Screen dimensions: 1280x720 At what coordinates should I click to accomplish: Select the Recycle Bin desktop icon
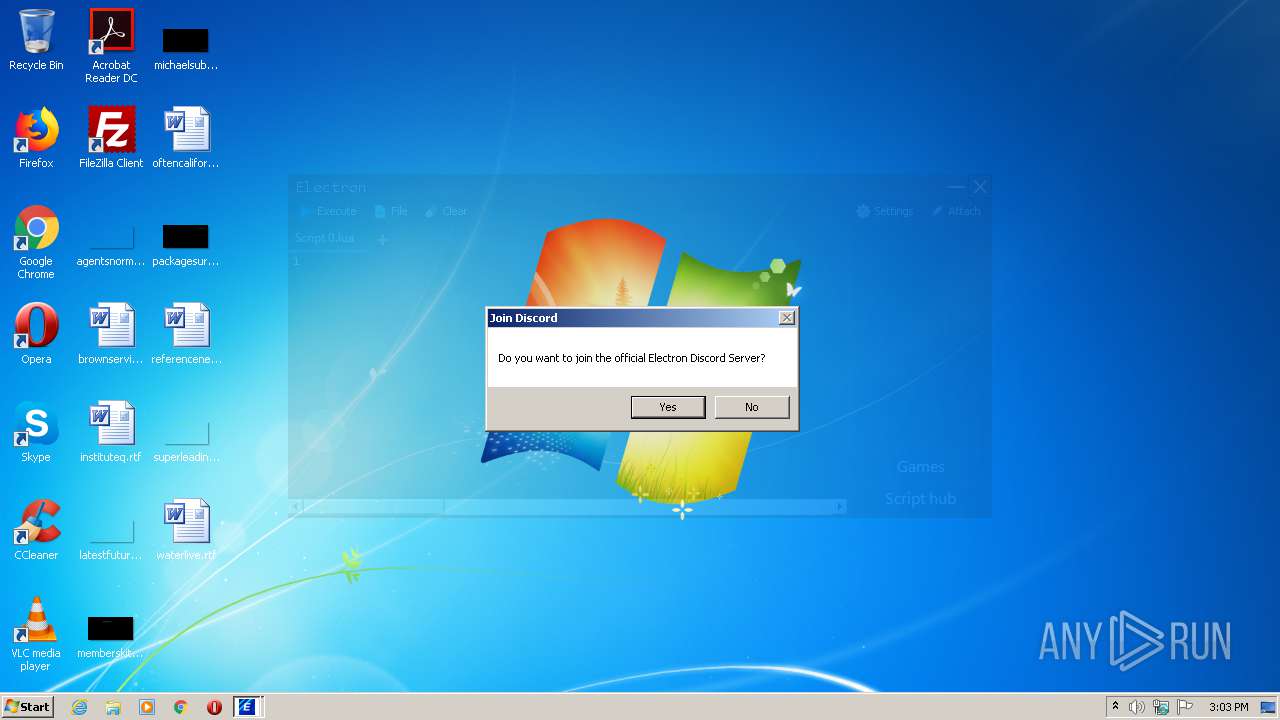tap(36, 40)
